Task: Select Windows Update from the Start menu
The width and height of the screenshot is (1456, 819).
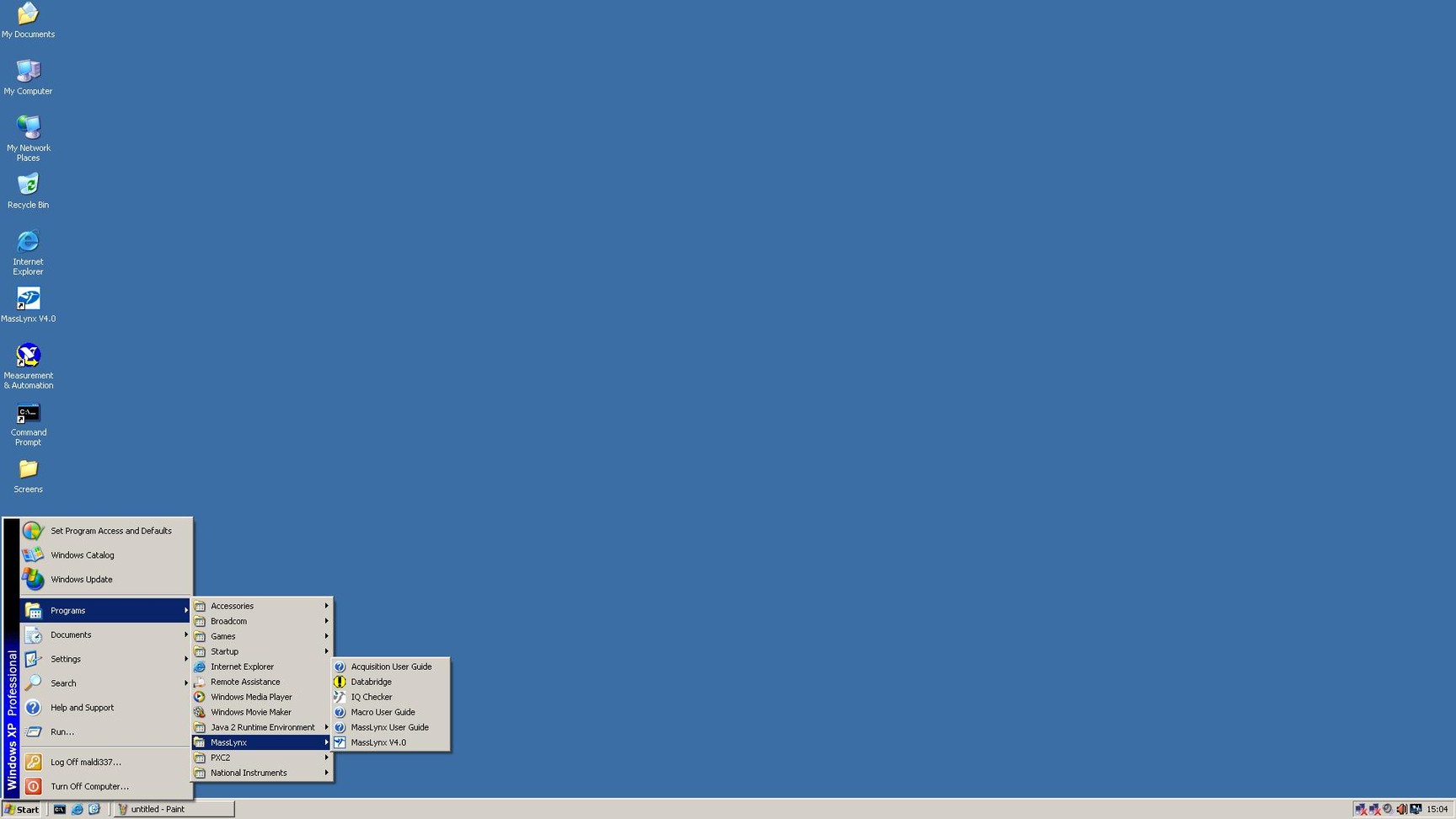Action: point(81,579)
